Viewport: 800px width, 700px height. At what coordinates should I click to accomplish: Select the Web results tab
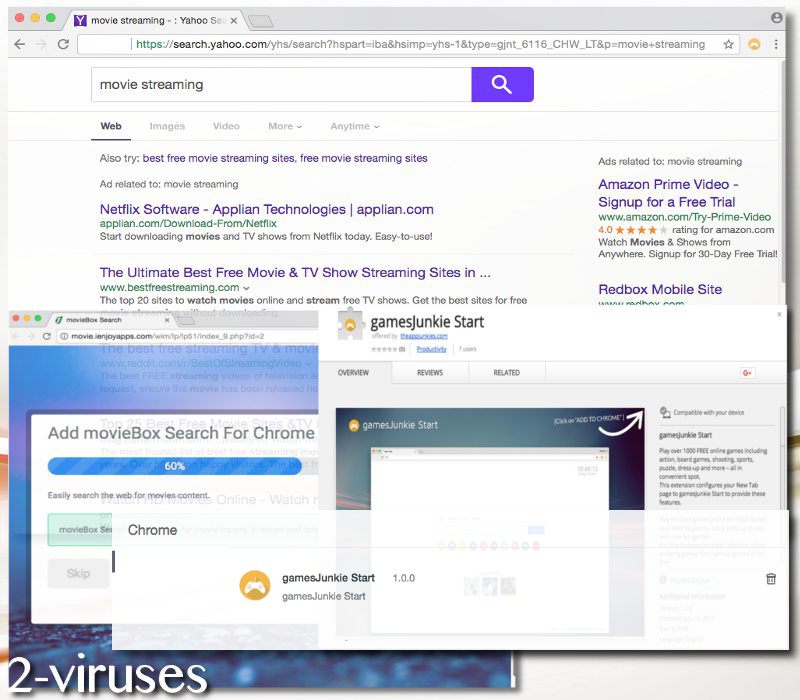[x=111, y=126]
